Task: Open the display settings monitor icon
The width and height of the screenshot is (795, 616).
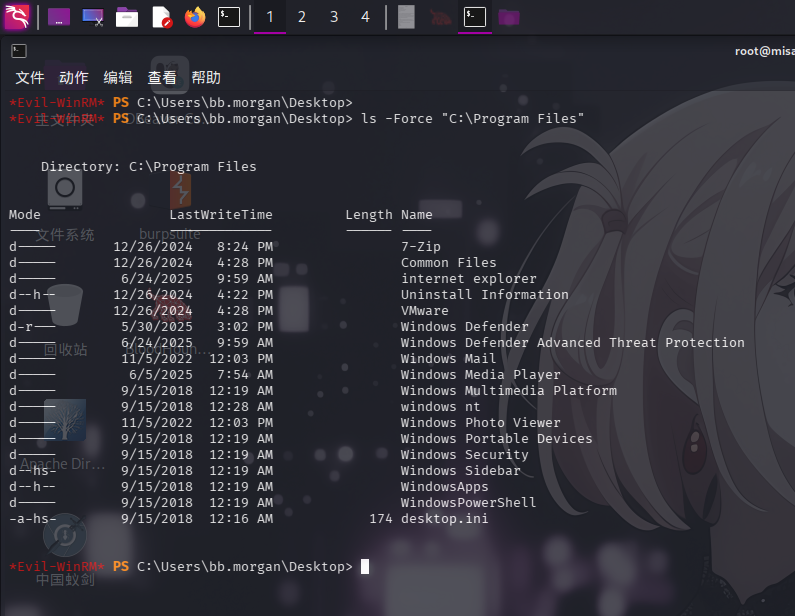Action: 93,17
